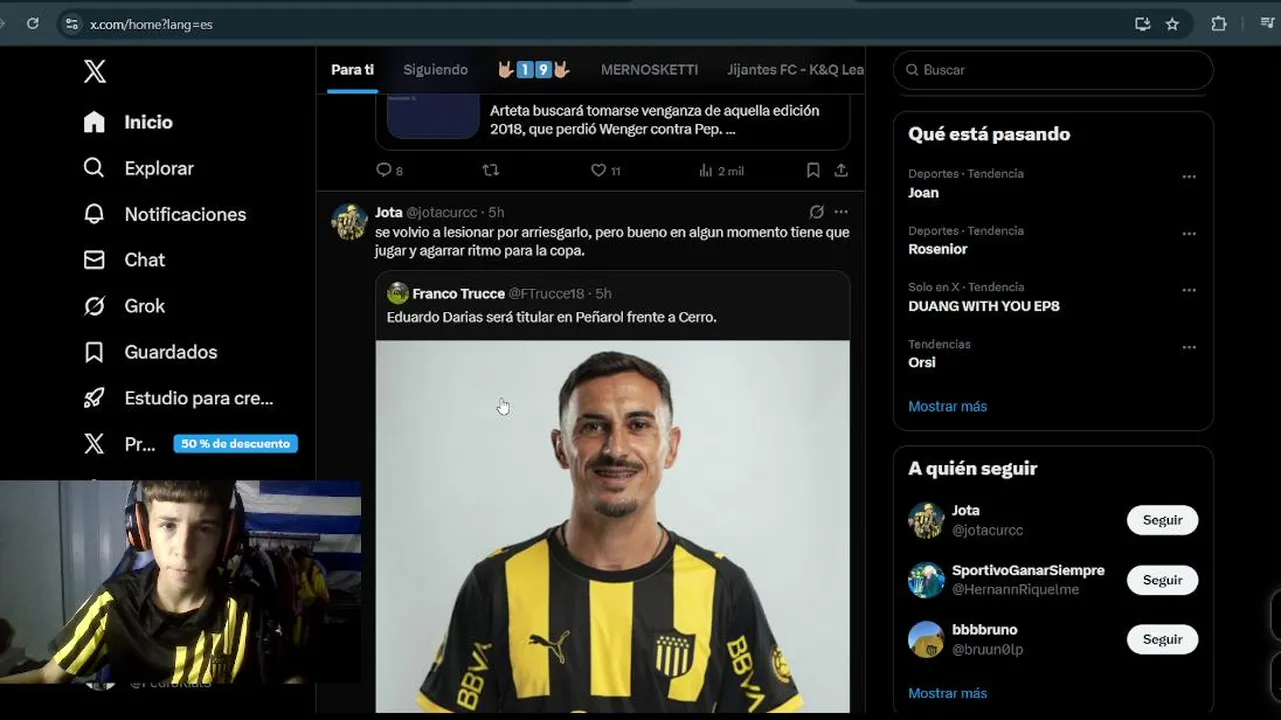Share the Arteta post
The image size is (1281, 720).
(841, 171)
